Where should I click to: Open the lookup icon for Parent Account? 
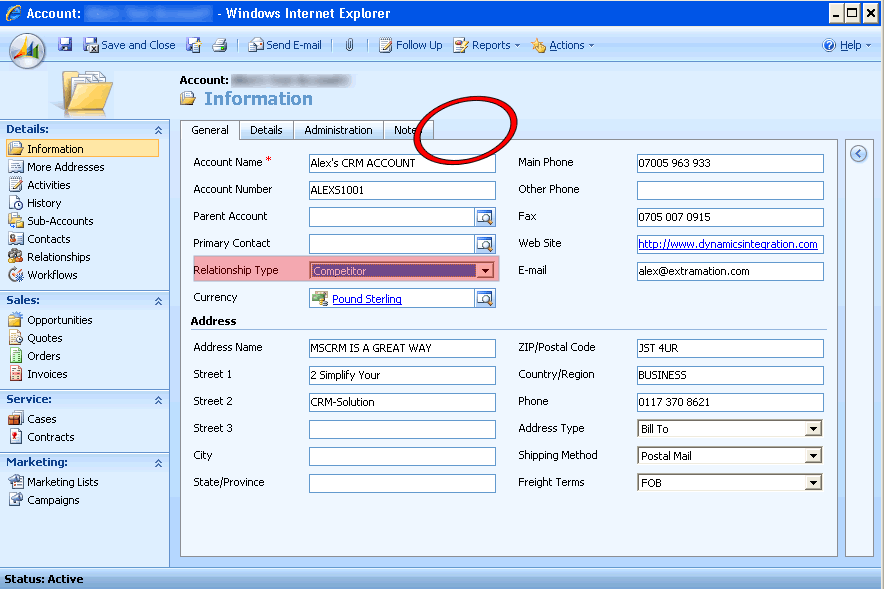pyautogui.click(x=484, y=217)
